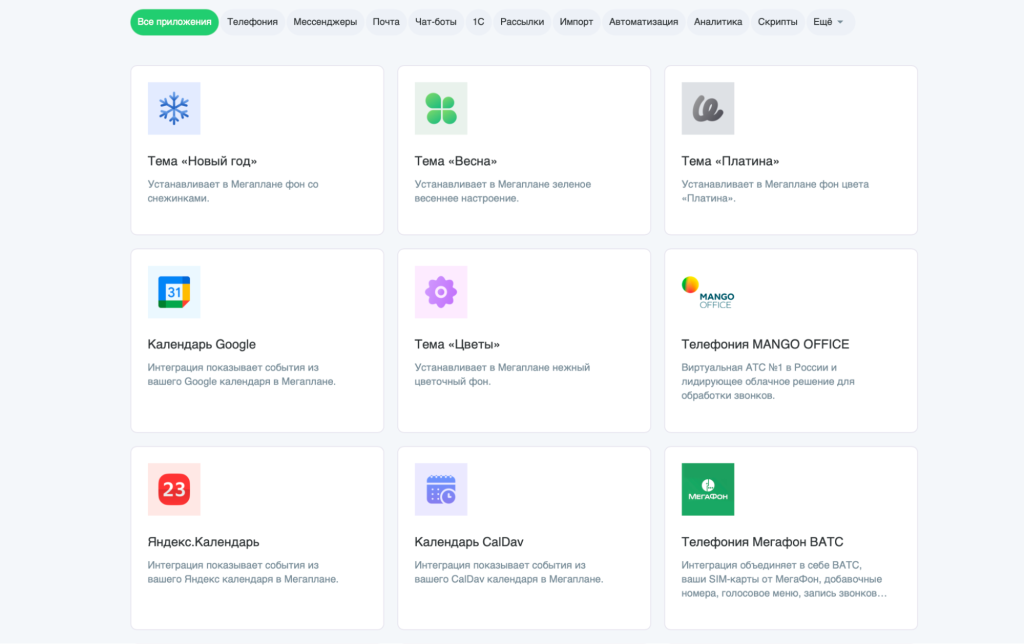The width and height of the screenshot is (1024, 644).
Task: Click the snowflake icon for «Новый год» theme
Action: coord(174,108)
